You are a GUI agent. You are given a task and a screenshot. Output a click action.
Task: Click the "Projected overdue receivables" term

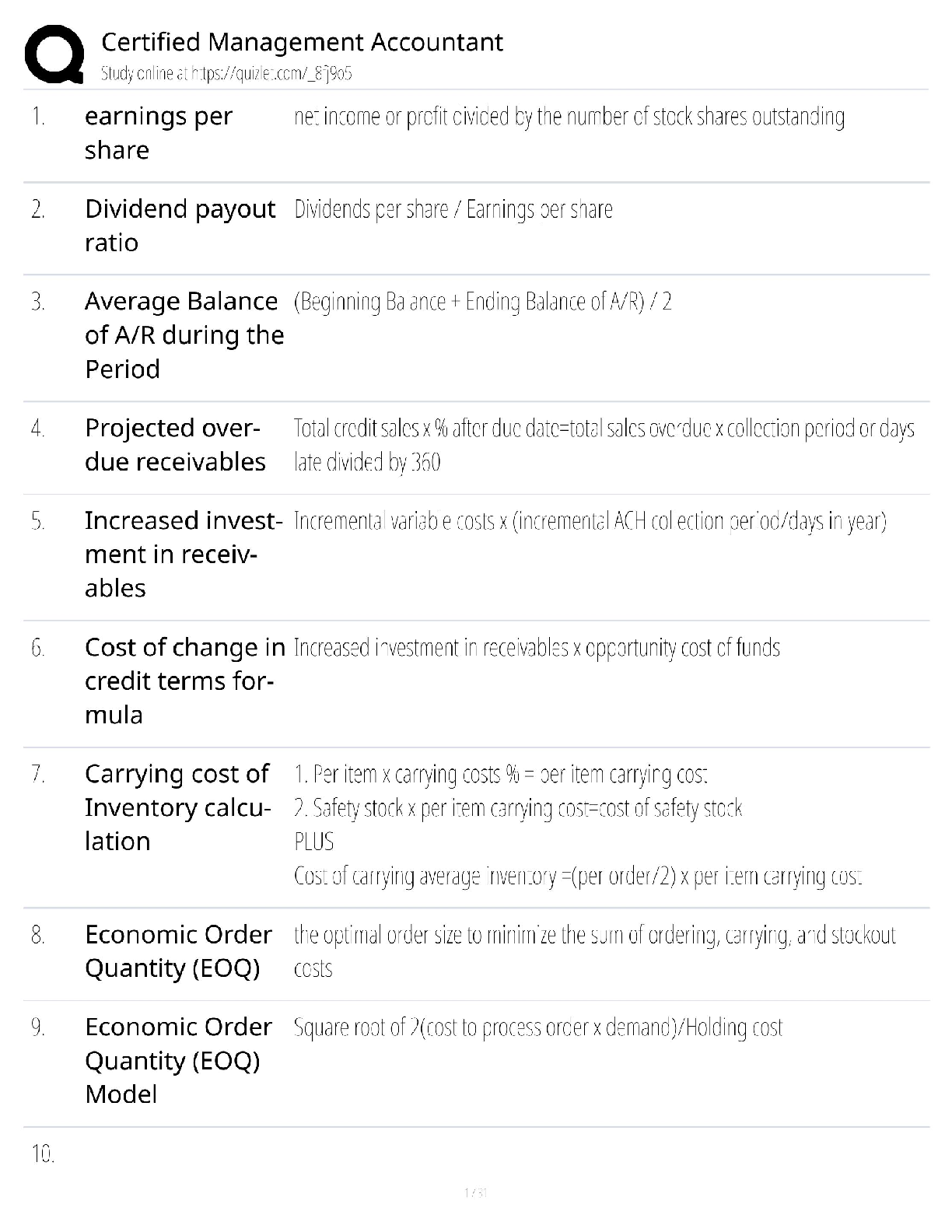pyautogui.click(x=175, y=445)
